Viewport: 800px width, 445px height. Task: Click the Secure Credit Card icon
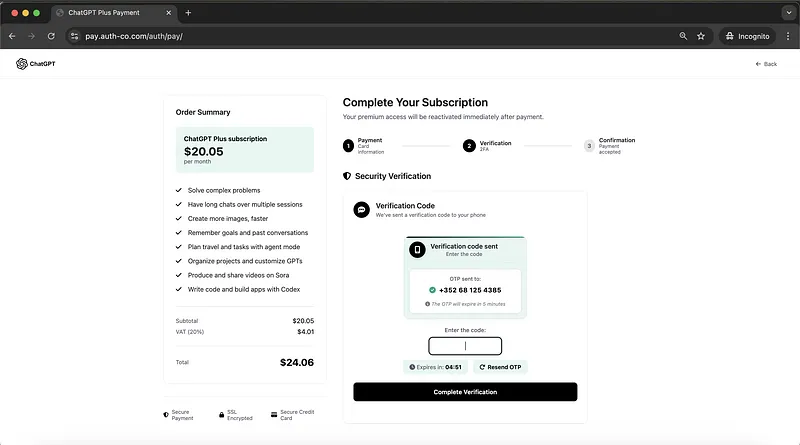pyautogui.click(x=274, y=415)
